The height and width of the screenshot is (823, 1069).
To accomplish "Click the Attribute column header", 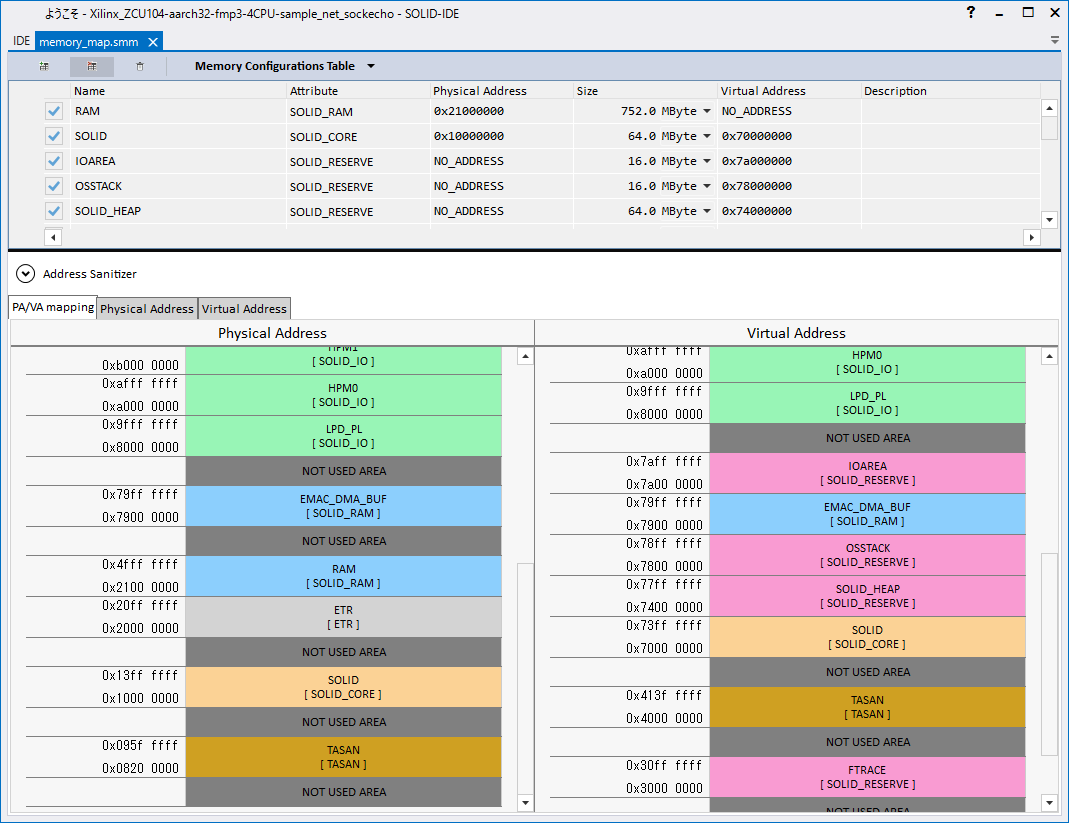I will (x=314, y=91).
